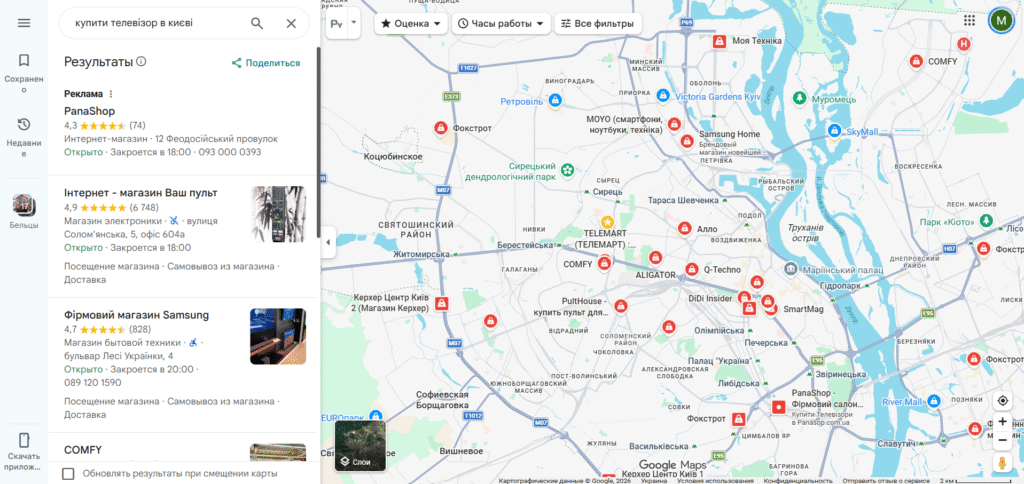Viewport: 1024px width, 484px height.
Task: Open the Google account avatar M
Action: (x=1000, y=20)
